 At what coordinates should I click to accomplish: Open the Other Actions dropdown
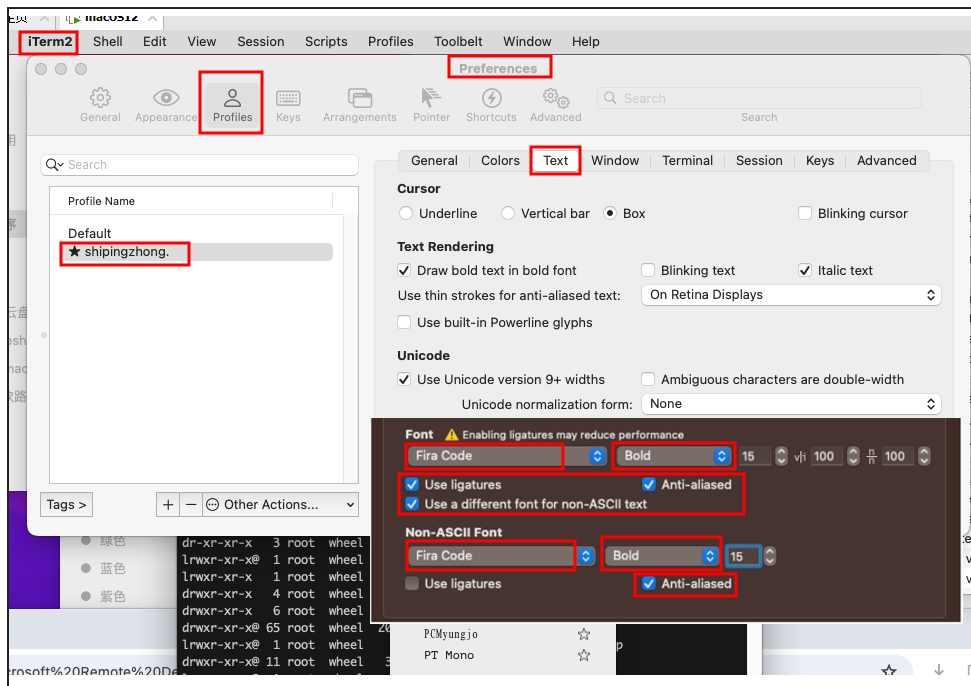tap(281, 505)
